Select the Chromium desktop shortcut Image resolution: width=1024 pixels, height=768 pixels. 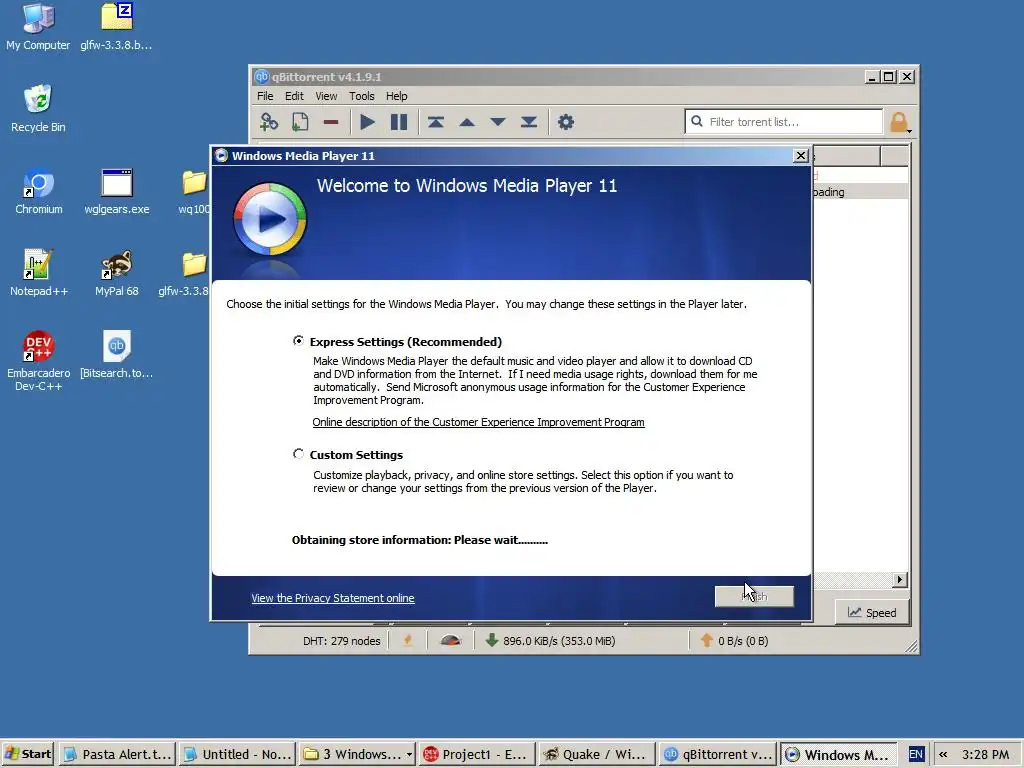(39, 191)
